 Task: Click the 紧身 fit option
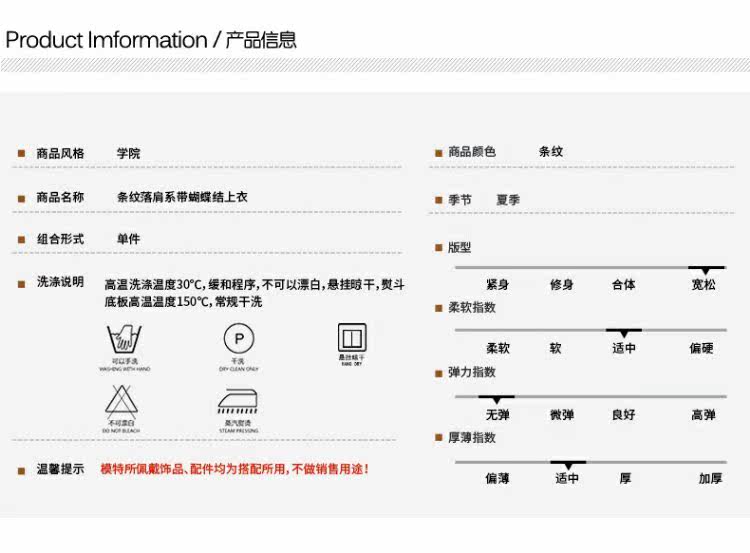coord(497,285)
